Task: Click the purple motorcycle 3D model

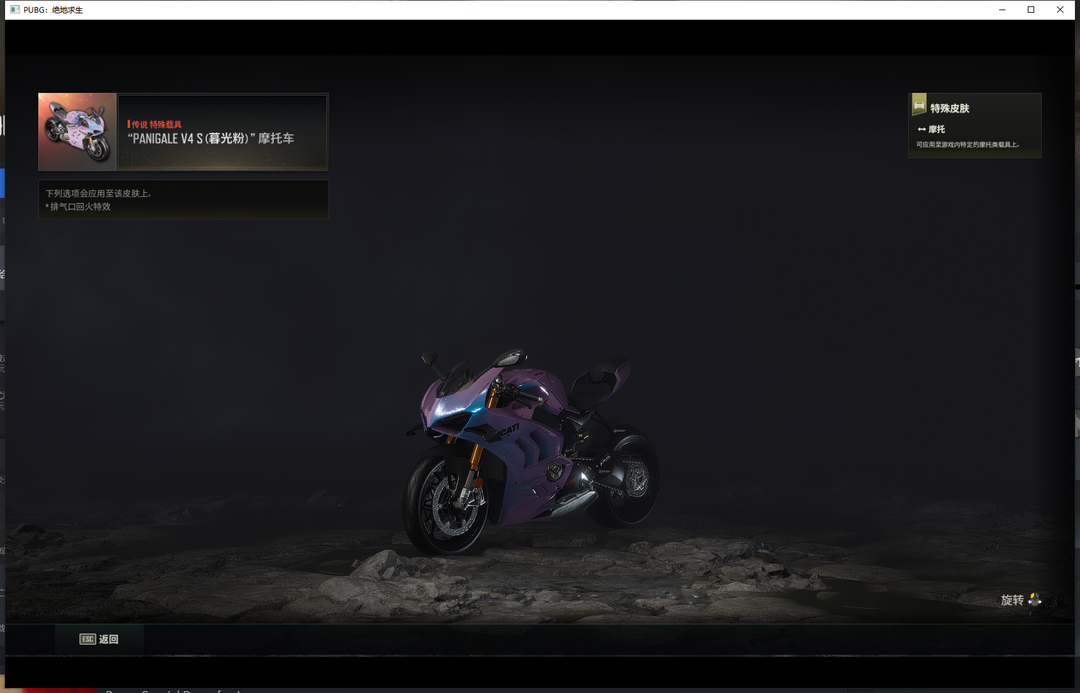Action: point(531,451)
